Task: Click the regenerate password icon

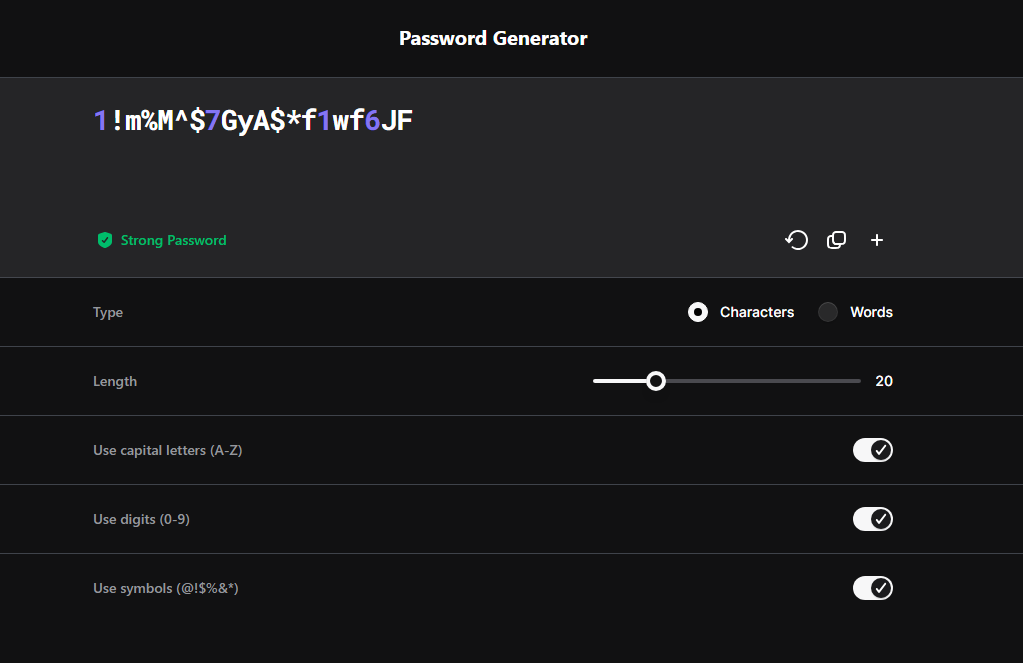Action: [x=796, y=240]
